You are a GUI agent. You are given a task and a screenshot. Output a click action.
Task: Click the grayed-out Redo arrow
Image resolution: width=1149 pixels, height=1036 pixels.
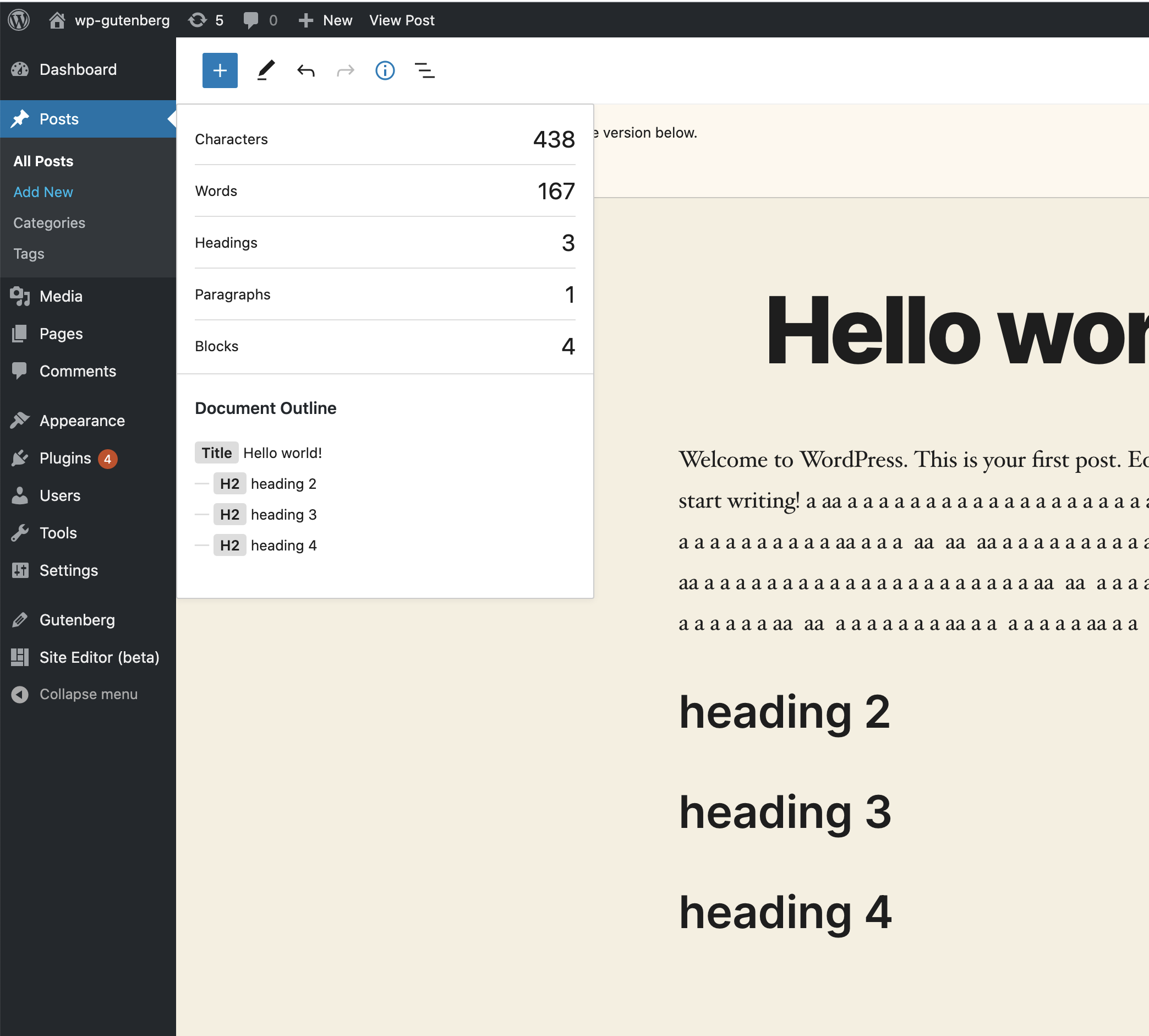click(x=346, y=70)
